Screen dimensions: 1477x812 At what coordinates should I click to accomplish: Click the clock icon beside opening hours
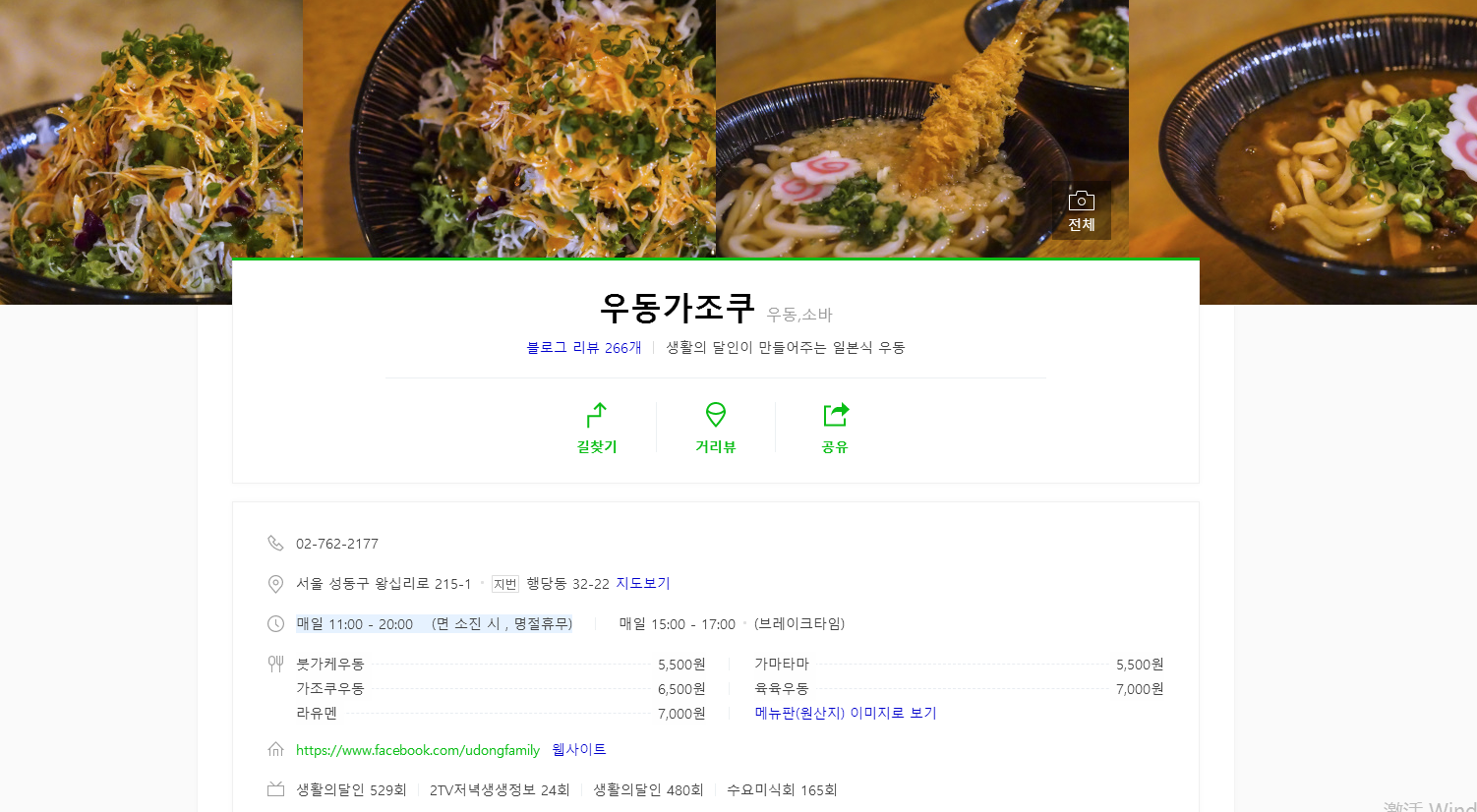coord(275,624)
